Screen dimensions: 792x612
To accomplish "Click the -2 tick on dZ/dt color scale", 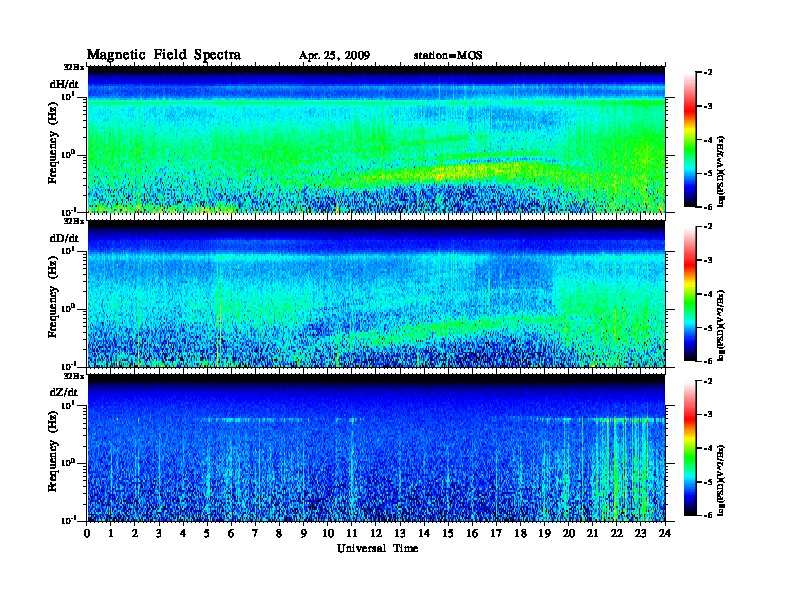I will (708, 381).
